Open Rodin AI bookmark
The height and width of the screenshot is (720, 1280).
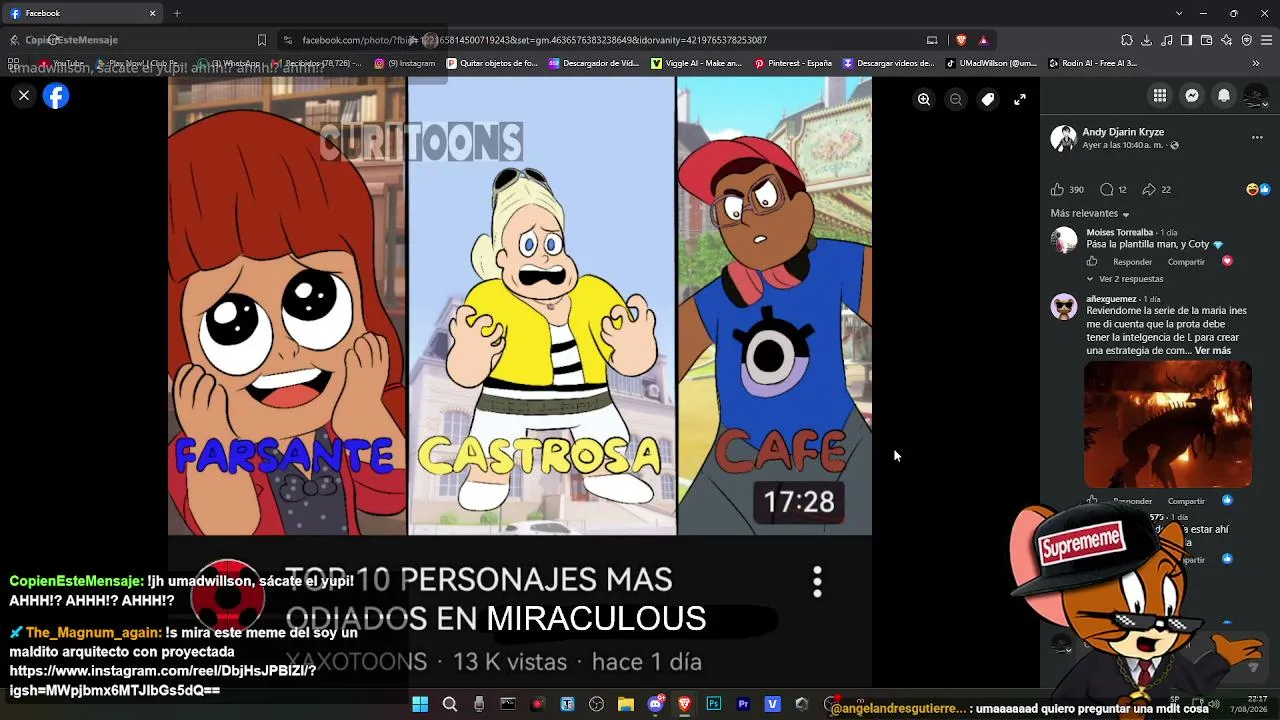click(1093, 63)
